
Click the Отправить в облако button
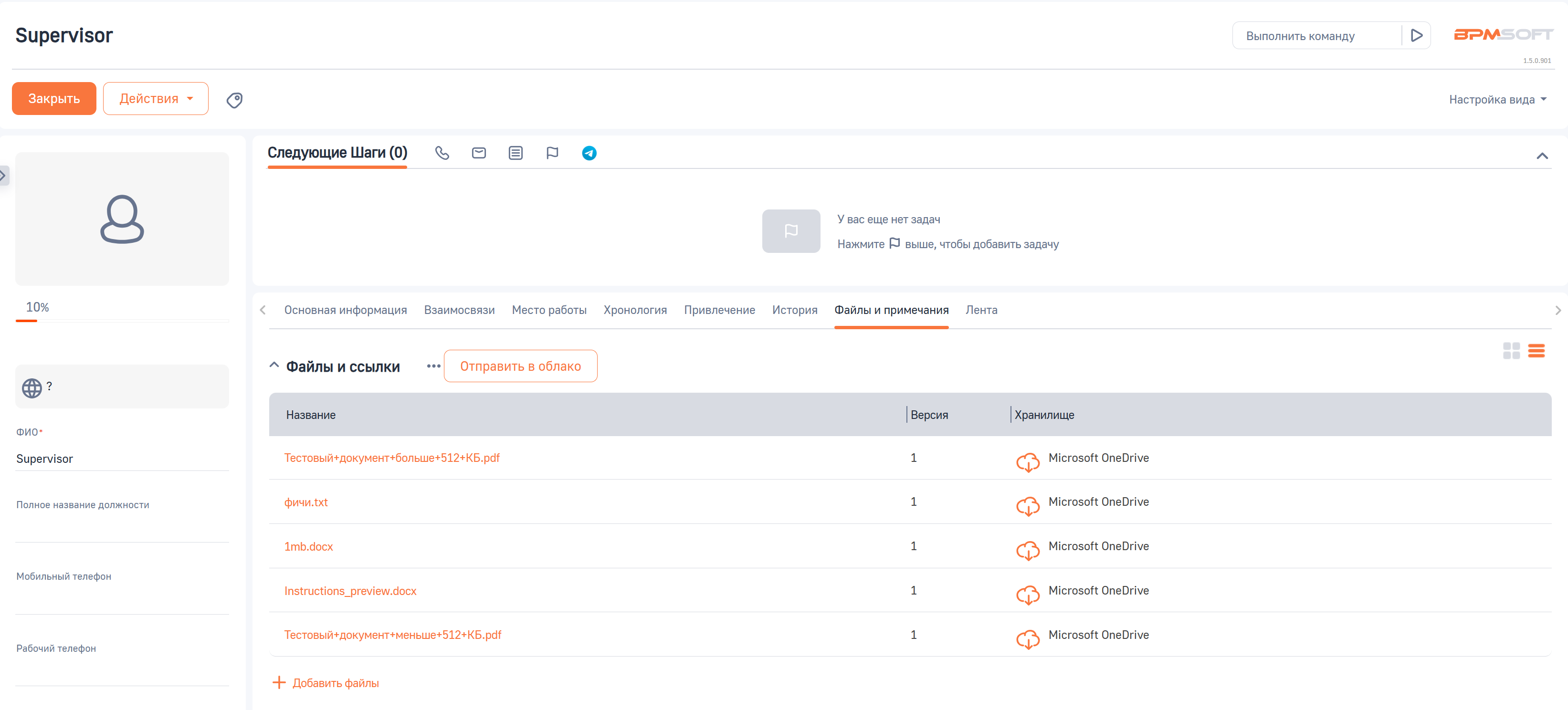(520, 366)
